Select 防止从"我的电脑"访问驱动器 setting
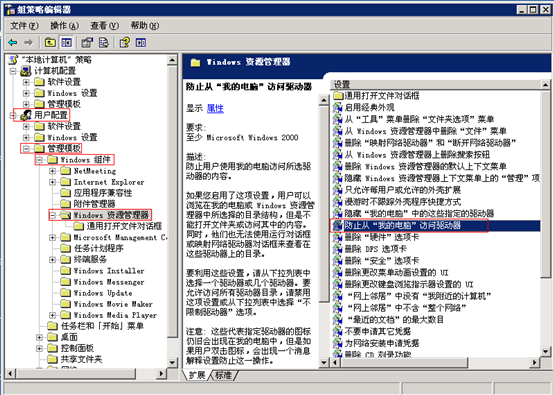 point(403,225)
